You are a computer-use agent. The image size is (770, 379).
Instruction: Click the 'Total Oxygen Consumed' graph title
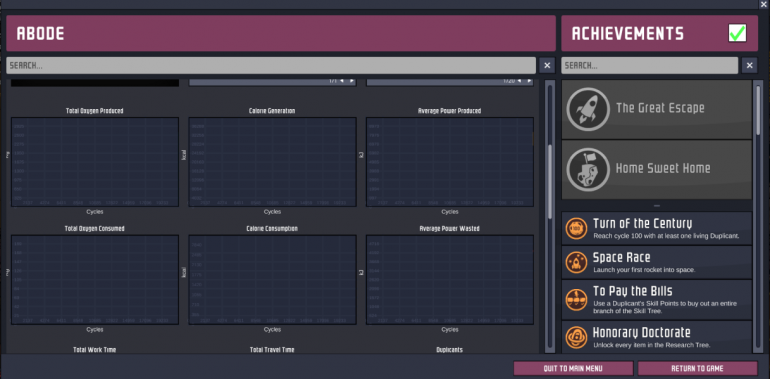click(95, 229)
